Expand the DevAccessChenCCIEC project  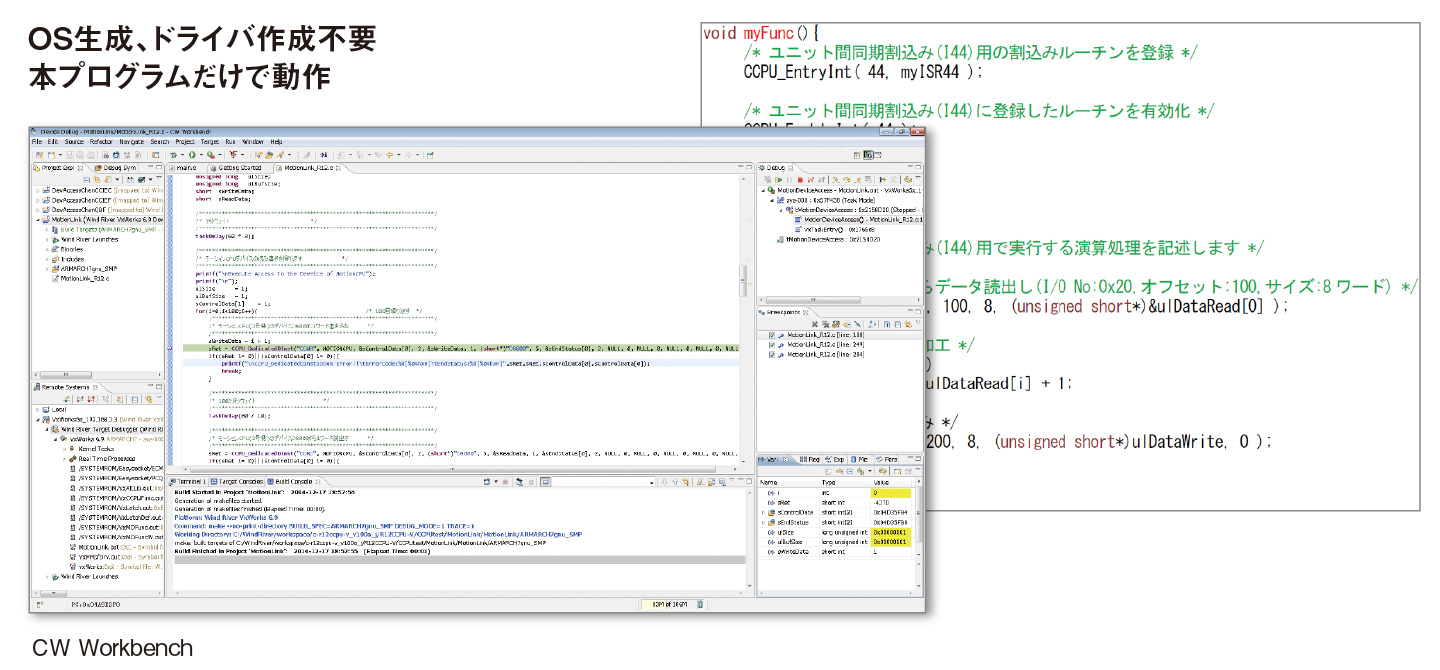[x=38, y=189]
